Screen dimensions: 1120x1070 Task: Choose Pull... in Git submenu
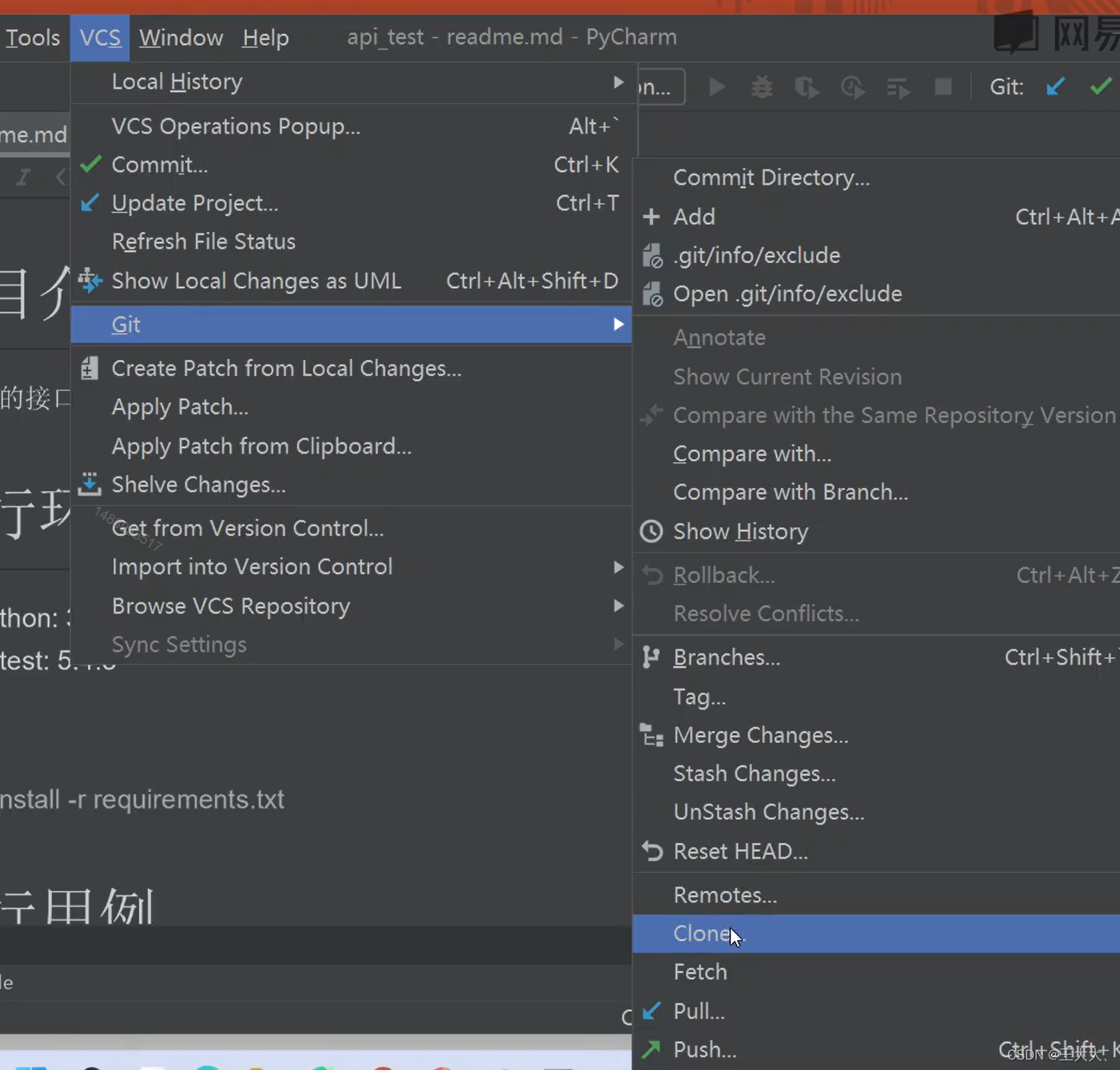876,1011
